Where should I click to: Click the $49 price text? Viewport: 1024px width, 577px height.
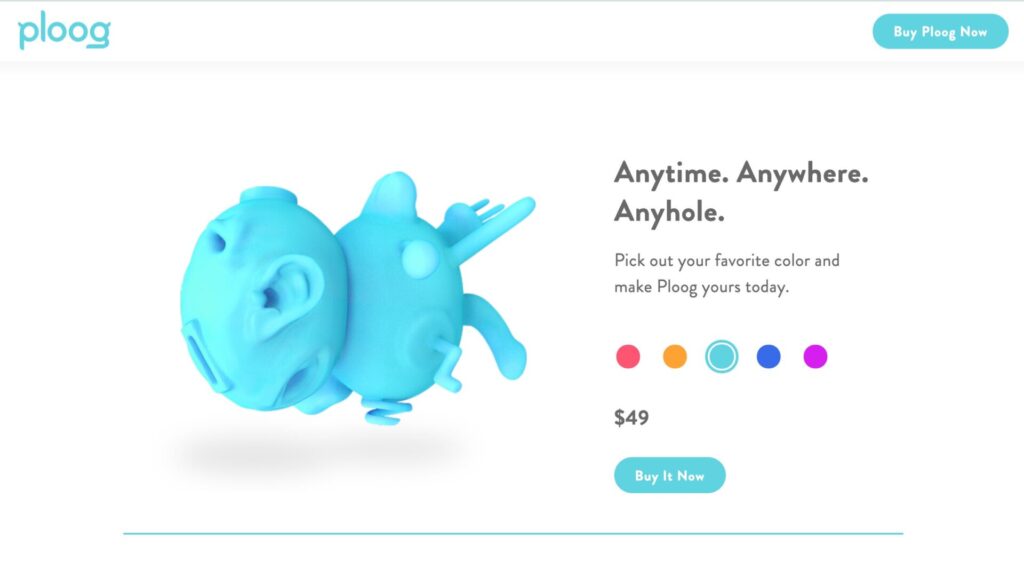632,417
